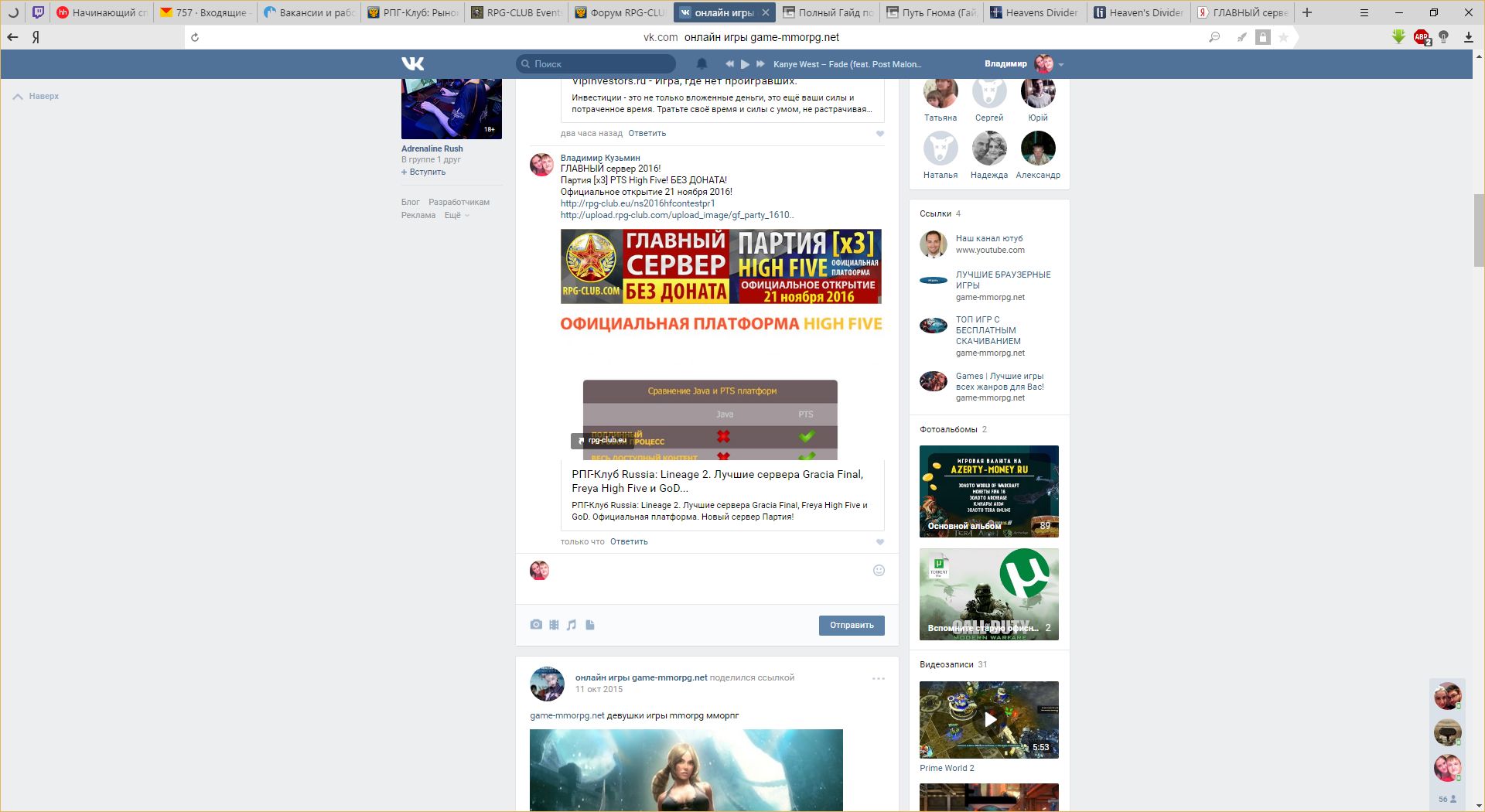Open the Call of Duty photo album
This screenshot has height=812, width=1485.
tap(988, 594)
